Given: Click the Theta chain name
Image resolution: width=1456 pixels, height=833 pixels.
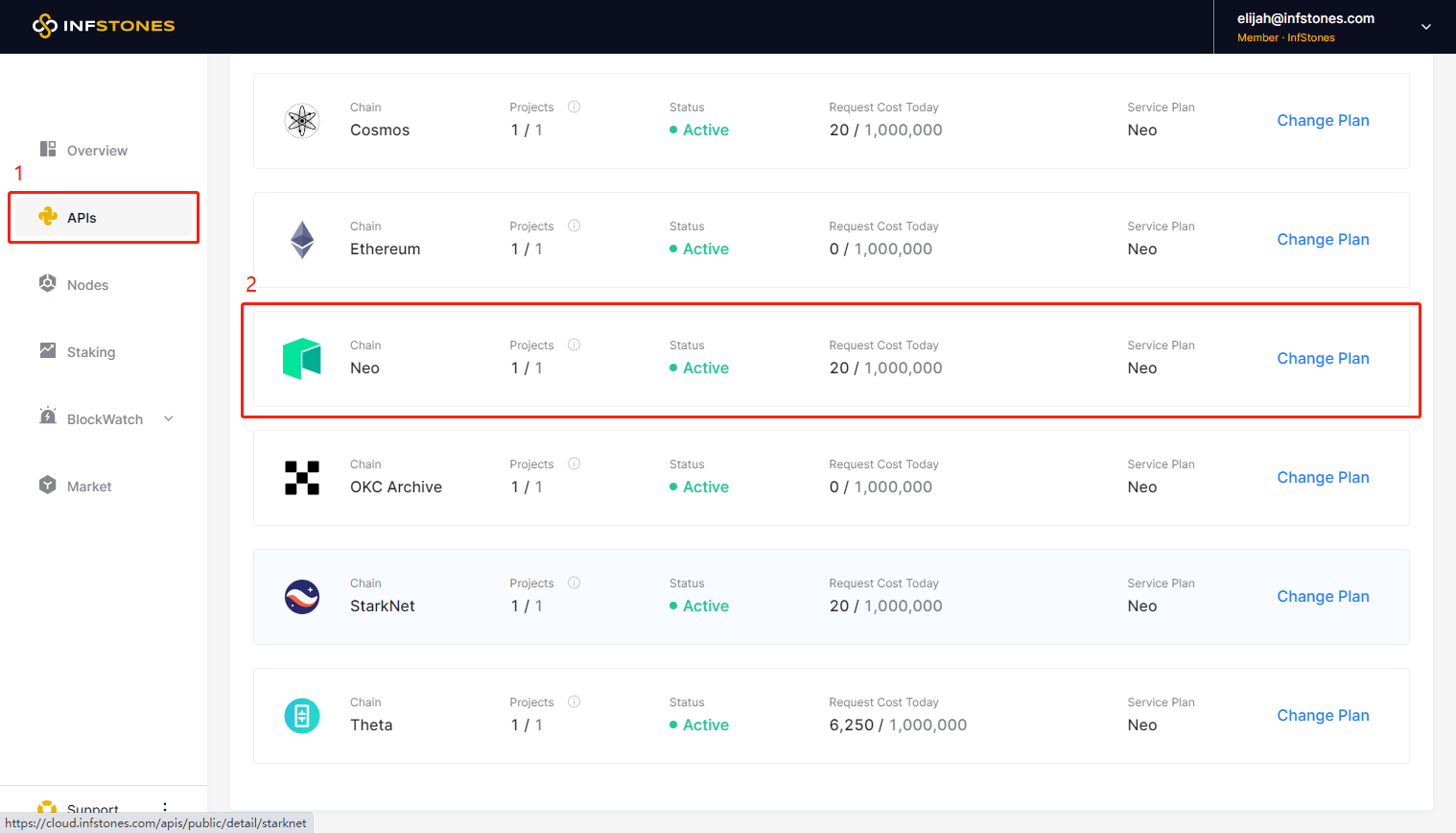Looking at the screenshot, I should tap(371, 725).
